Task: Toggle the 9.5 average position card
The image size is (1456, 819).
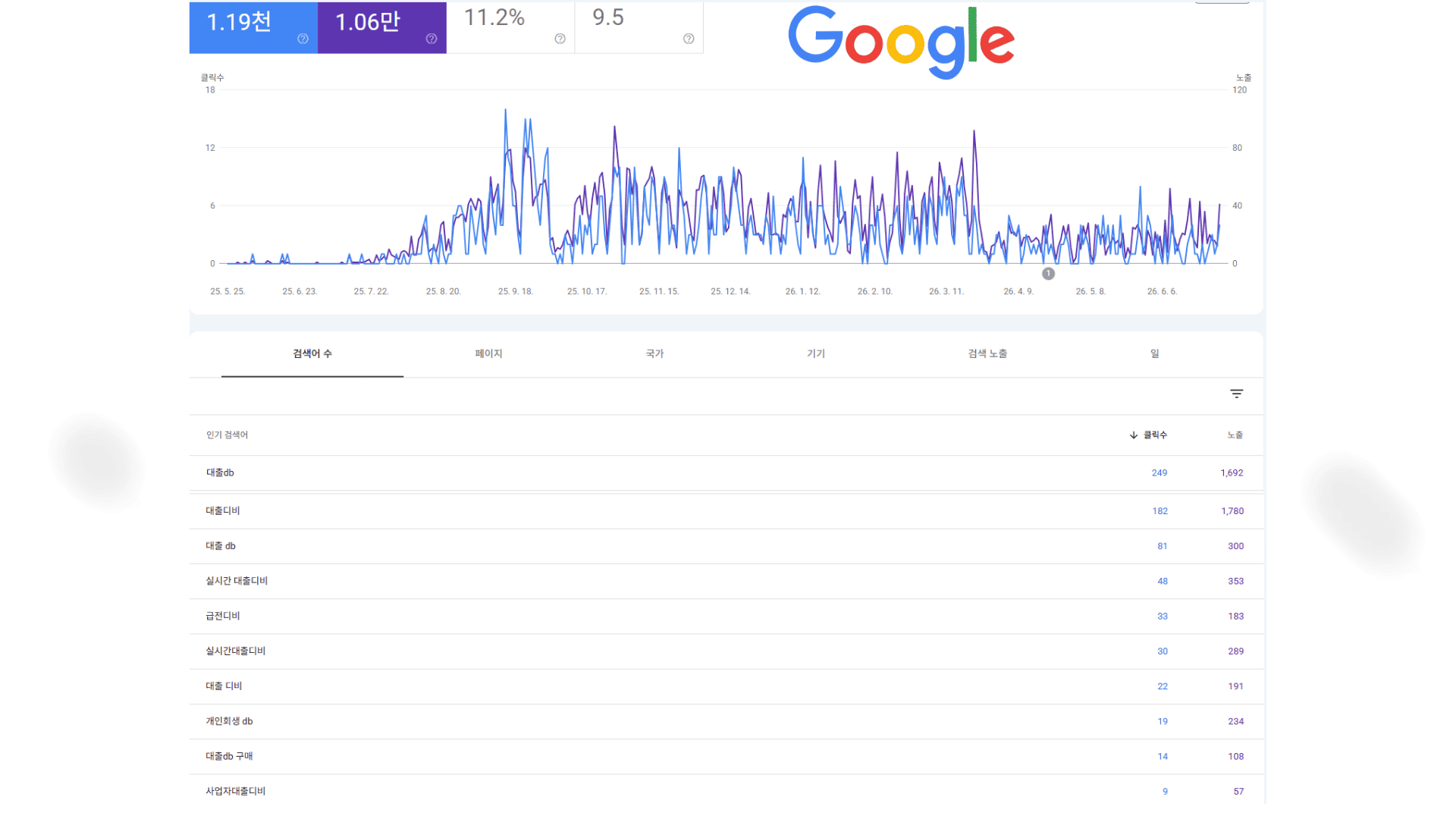Action: point(639,27)
